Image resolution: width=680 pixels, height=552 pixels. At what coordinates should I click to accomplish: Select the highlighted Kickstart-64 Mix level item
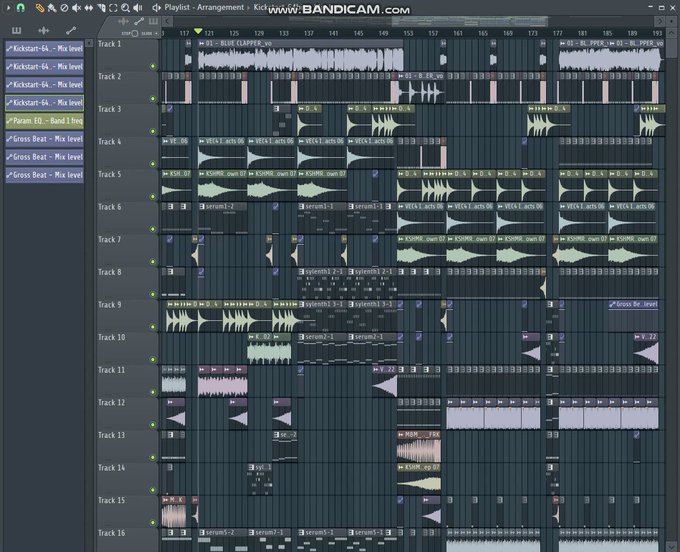(44, 103)
